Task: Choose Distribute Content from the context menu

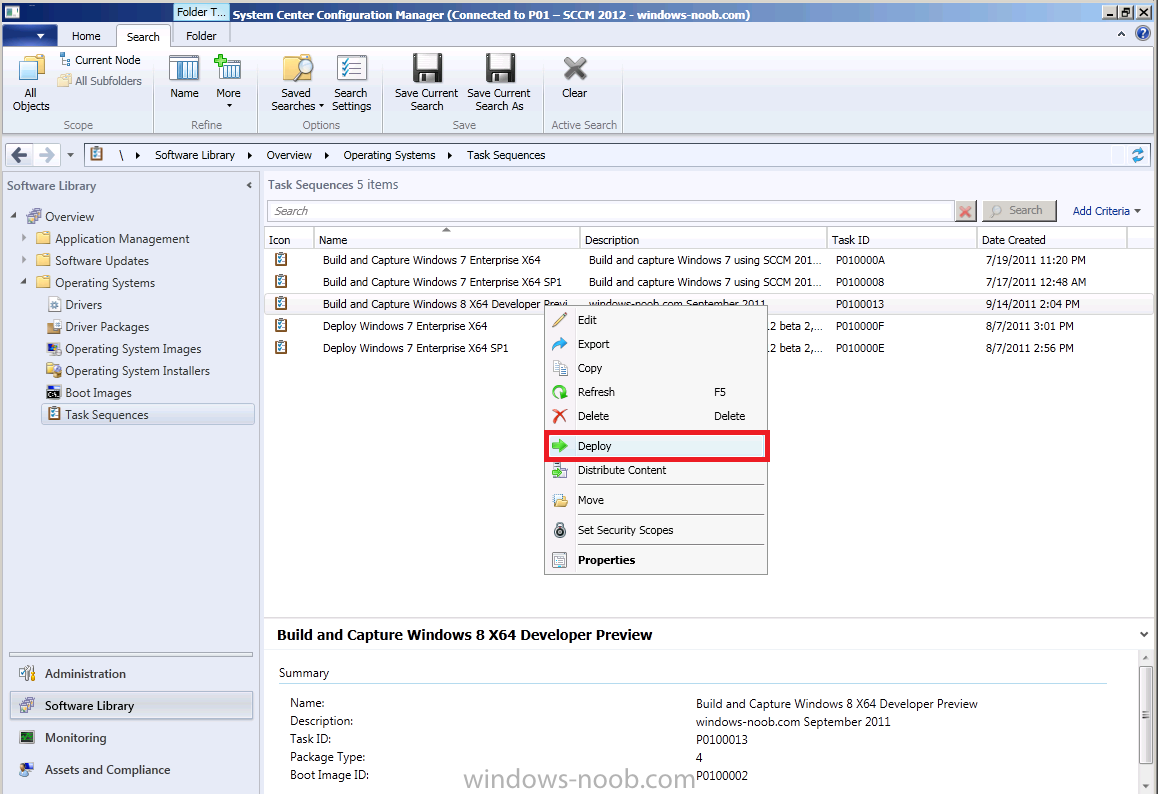Action: [656, 470]
